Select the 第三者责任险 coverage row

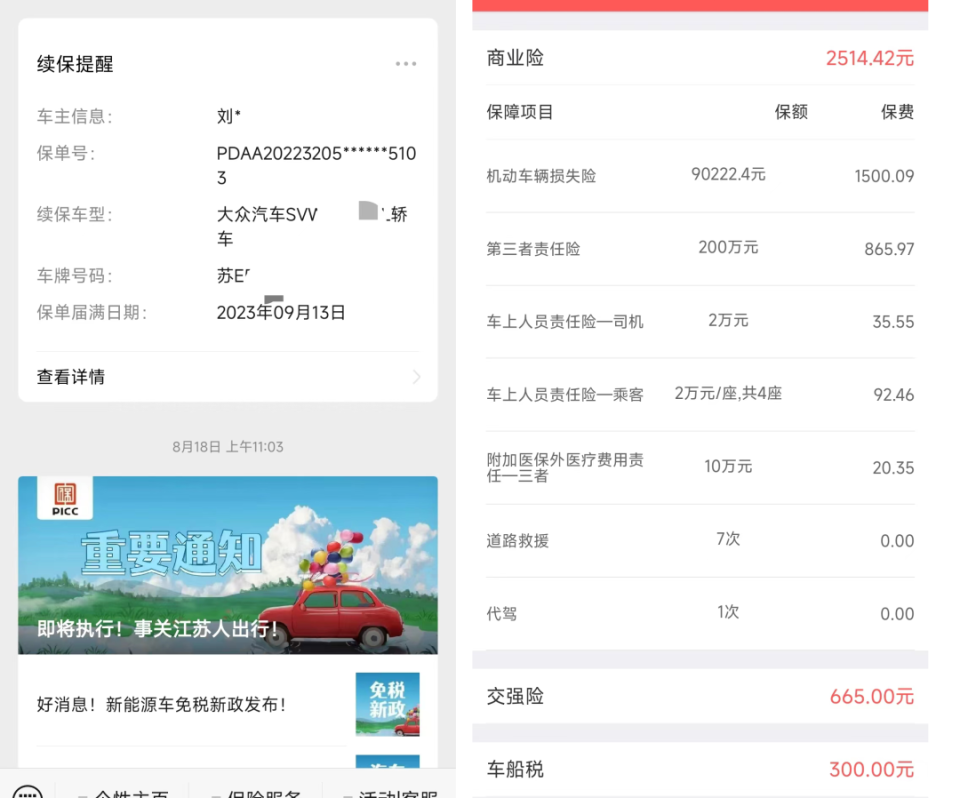tap(698, 248)
